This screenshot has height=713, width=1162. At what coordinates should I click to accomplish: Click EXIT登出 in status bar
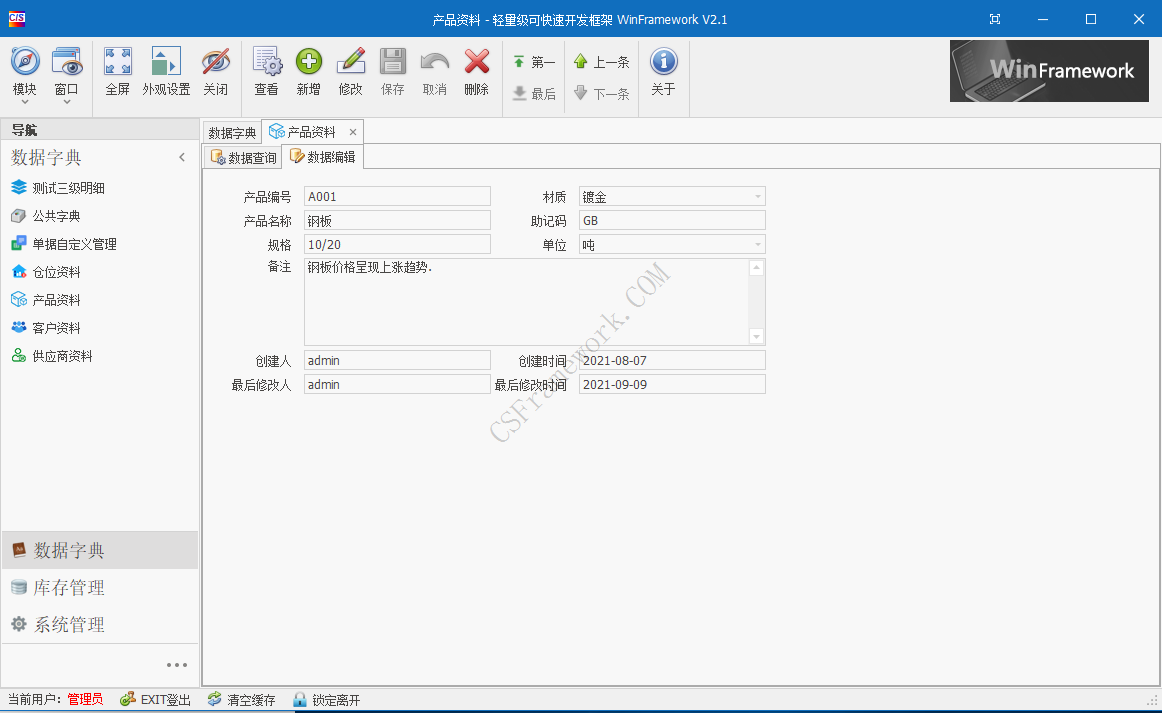click(156, 700)
